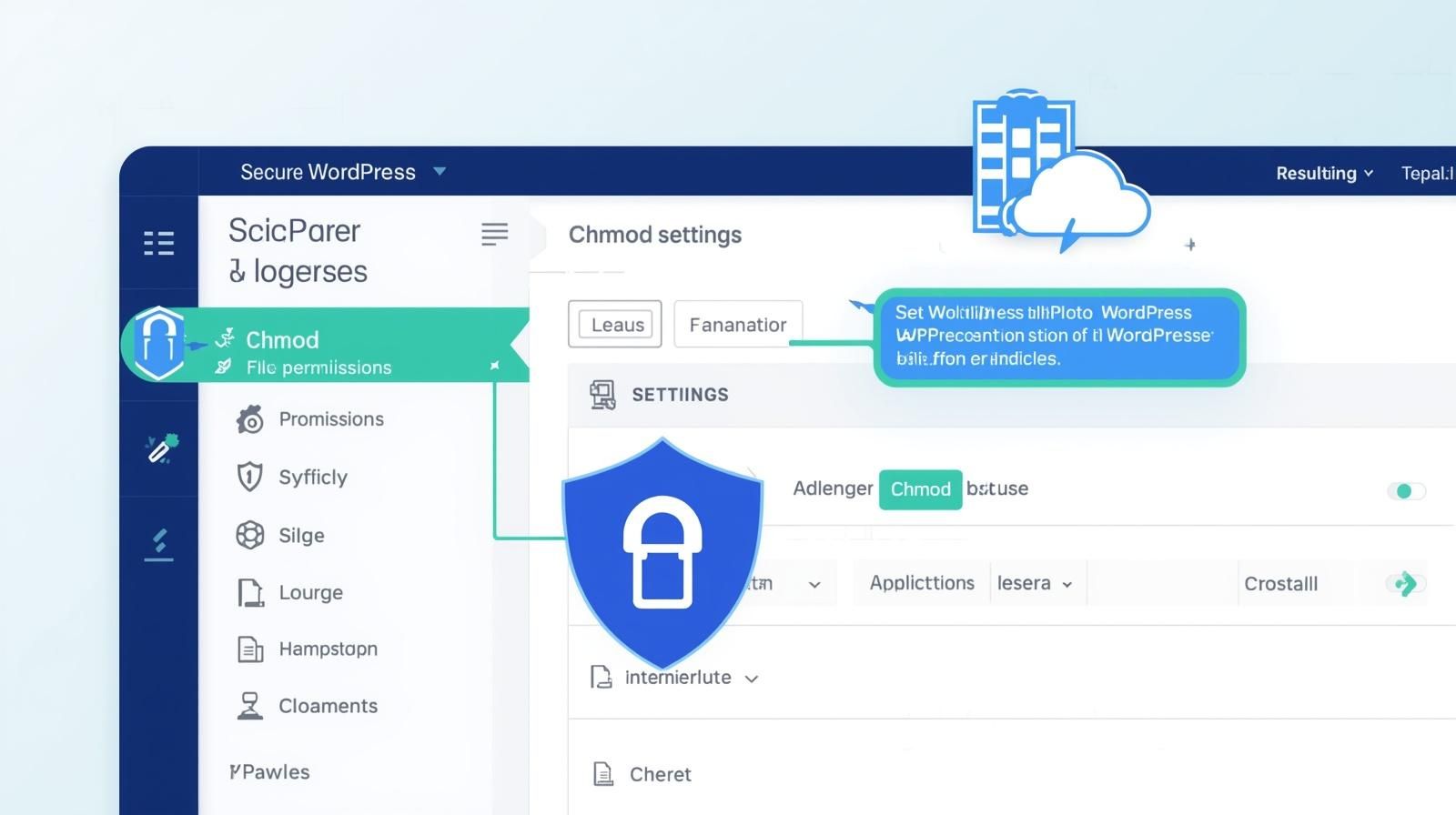Open the Iesera dropdown

[1035, 583]
